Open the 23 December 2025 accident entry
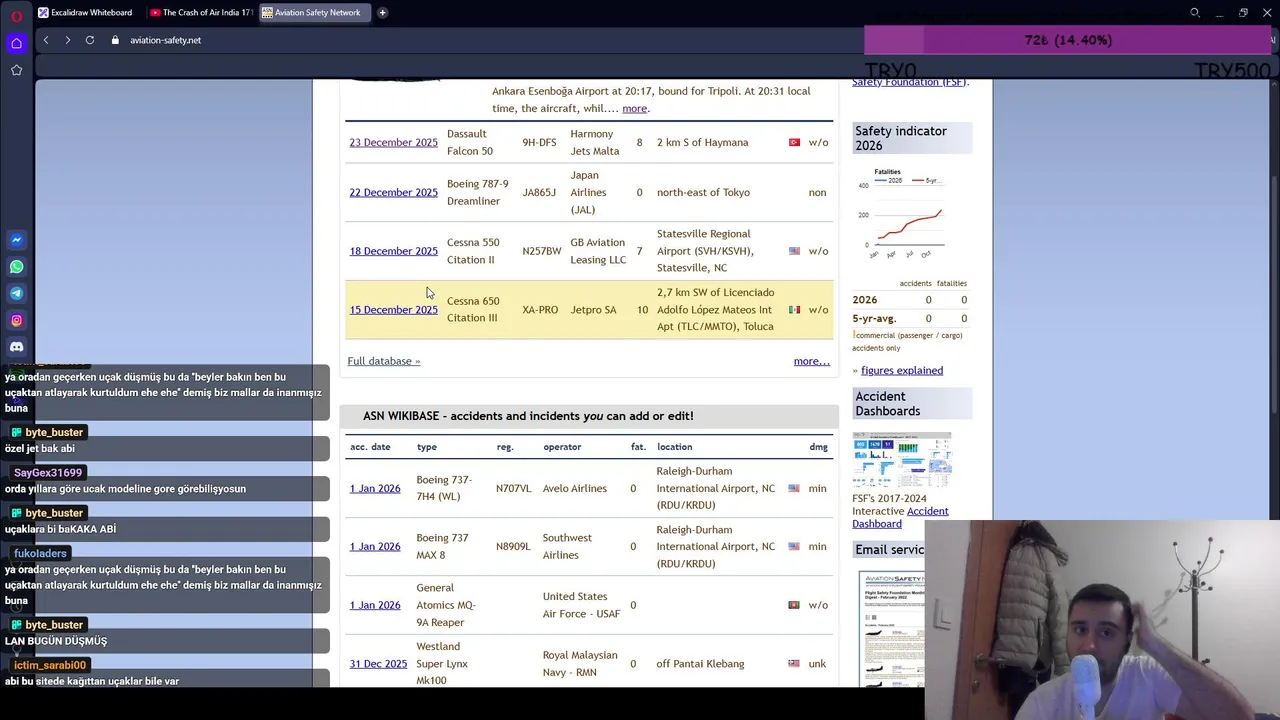Image resolution: width=1280 pixels, height=720 pixels. [x=393, y=142]
